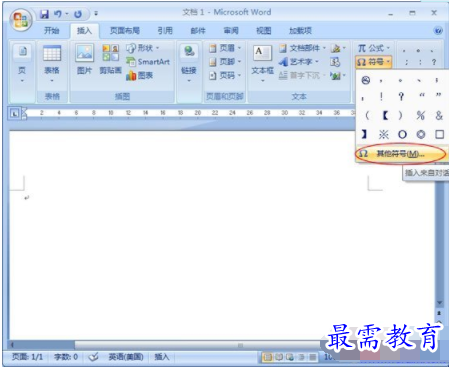Open the 艺术字 WordArt gallery

pyautogui.click(x=299, y=62)
